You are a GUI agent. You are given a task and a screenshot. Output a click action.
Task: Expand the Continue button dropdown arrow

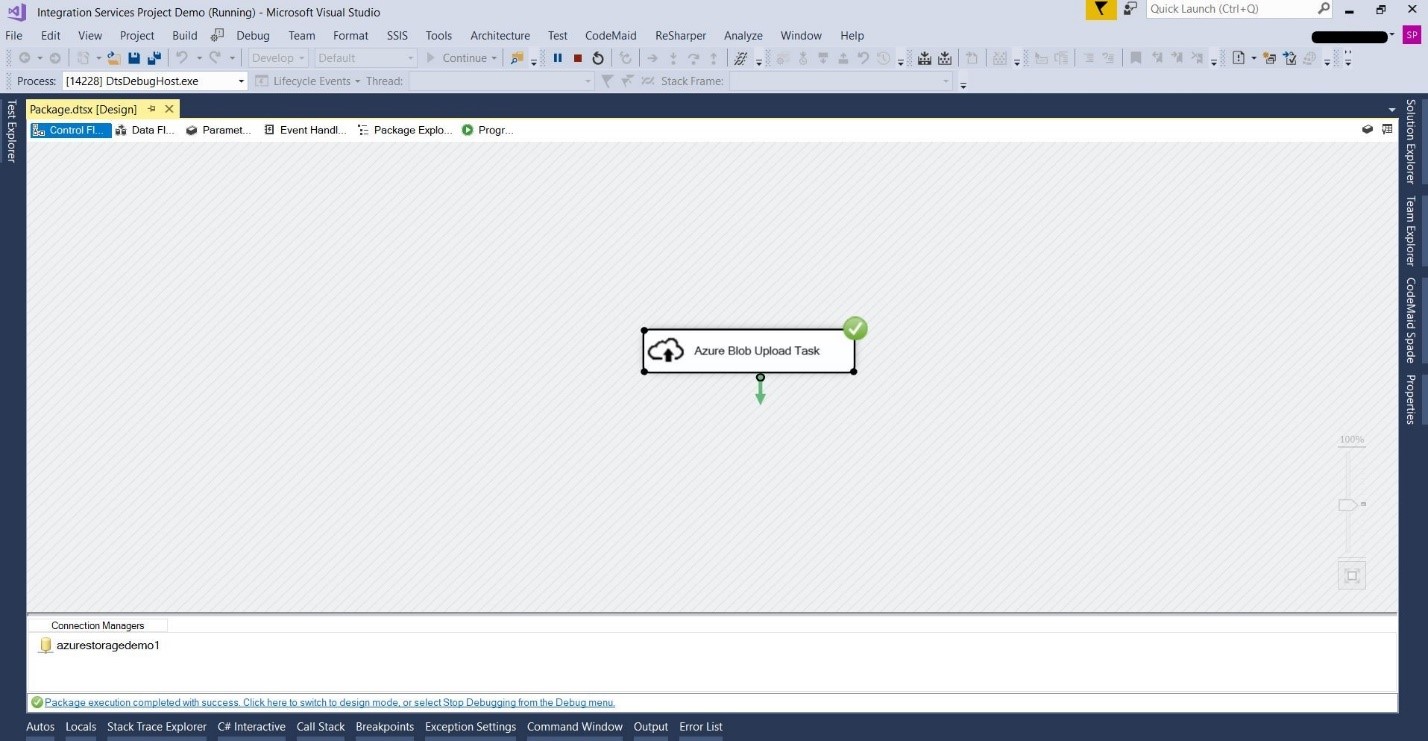click(494, 58)
